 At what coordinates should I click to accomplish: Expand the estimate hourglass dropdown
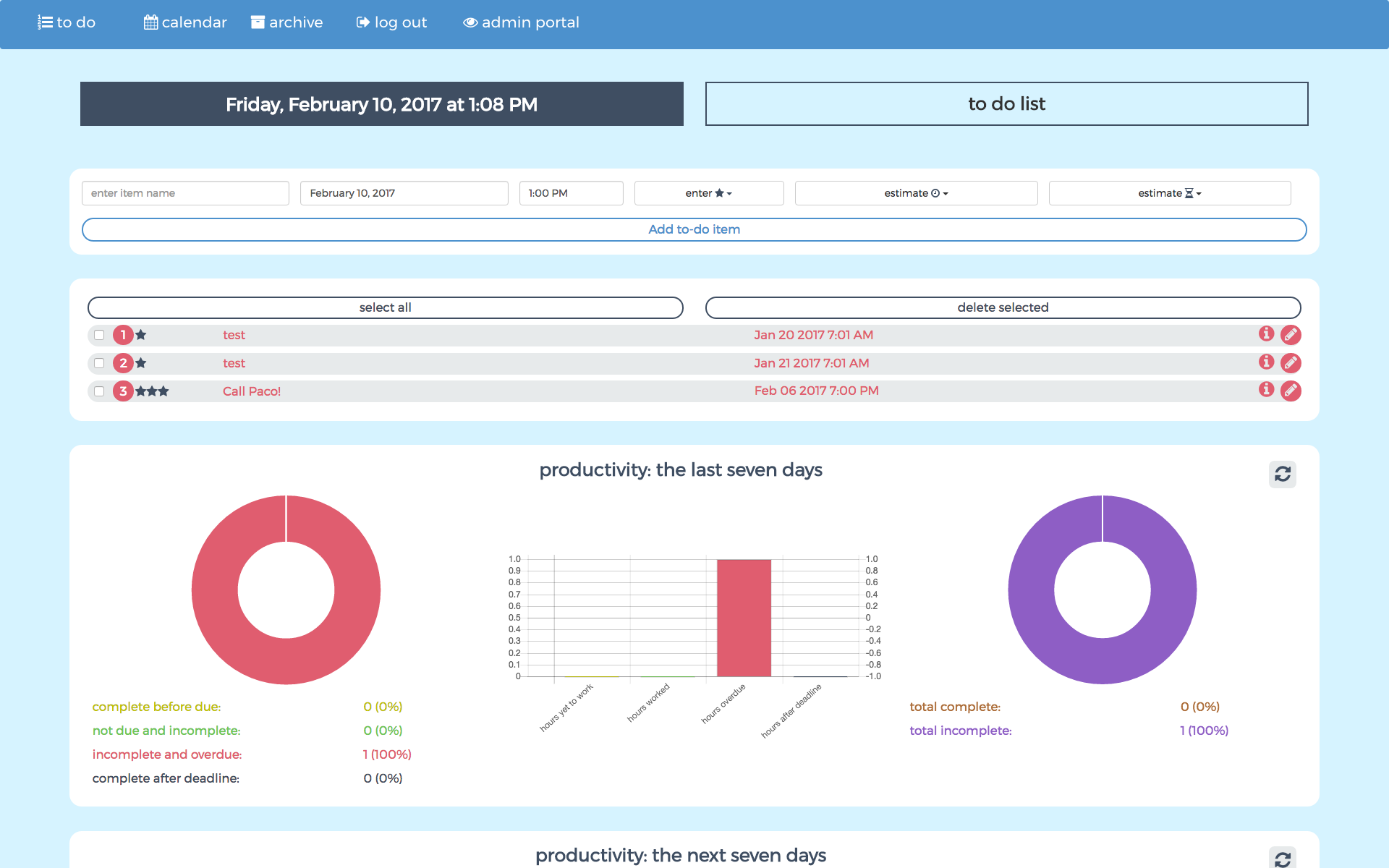[1169, 193]
